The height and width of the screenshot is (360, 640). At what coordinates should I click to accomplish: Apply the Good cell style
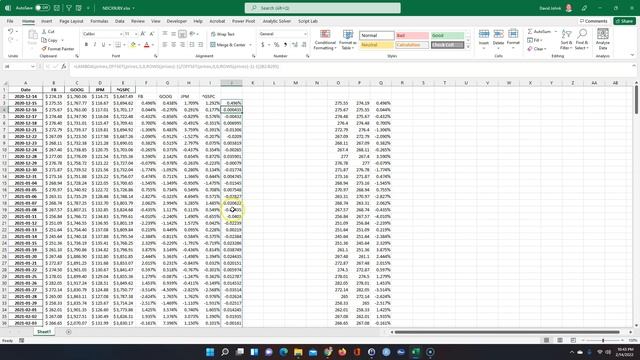(x=447, y=36)
